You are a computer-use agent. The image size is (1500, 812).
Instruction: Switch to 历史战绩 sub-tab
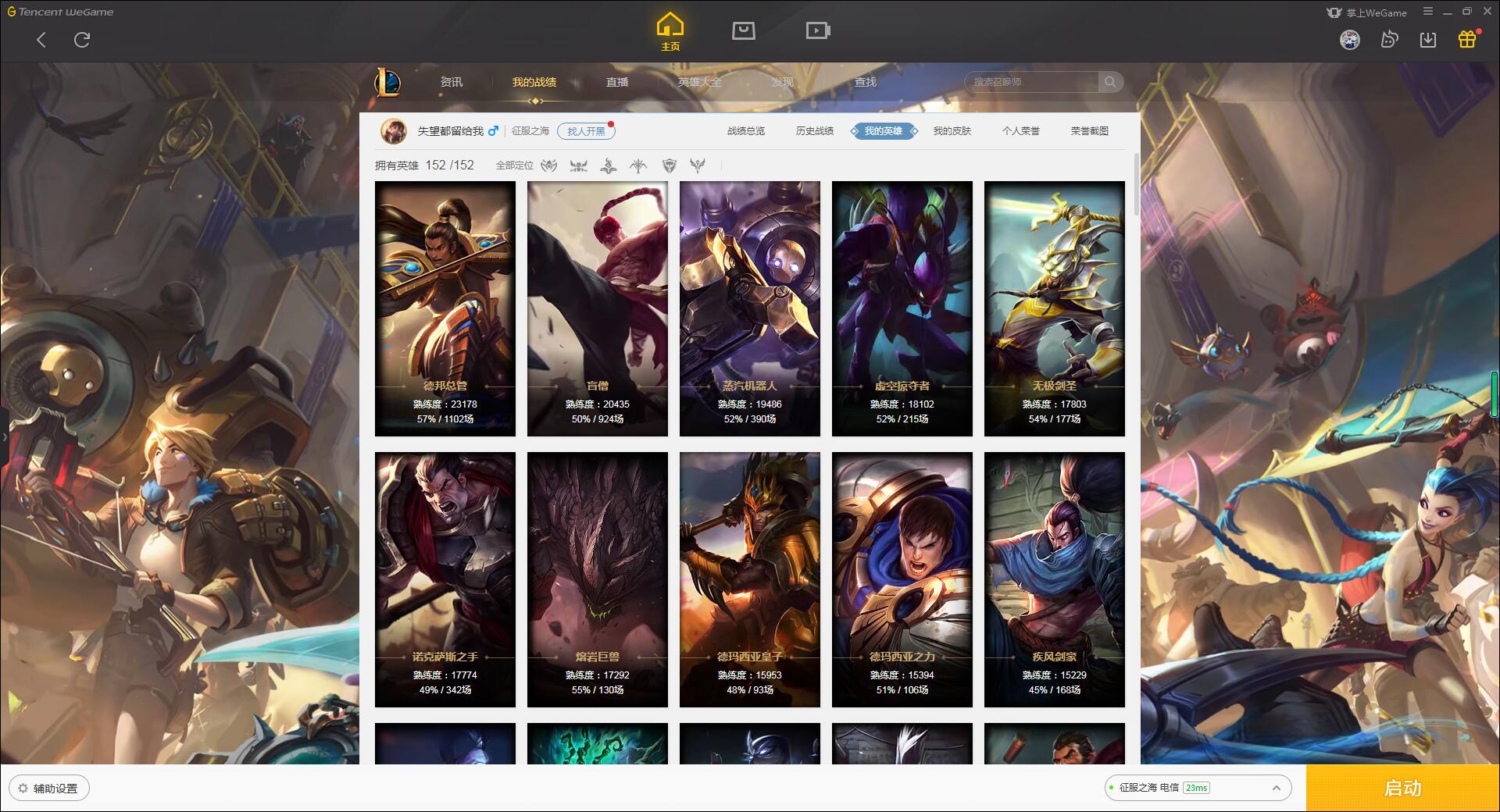[815, 131]
